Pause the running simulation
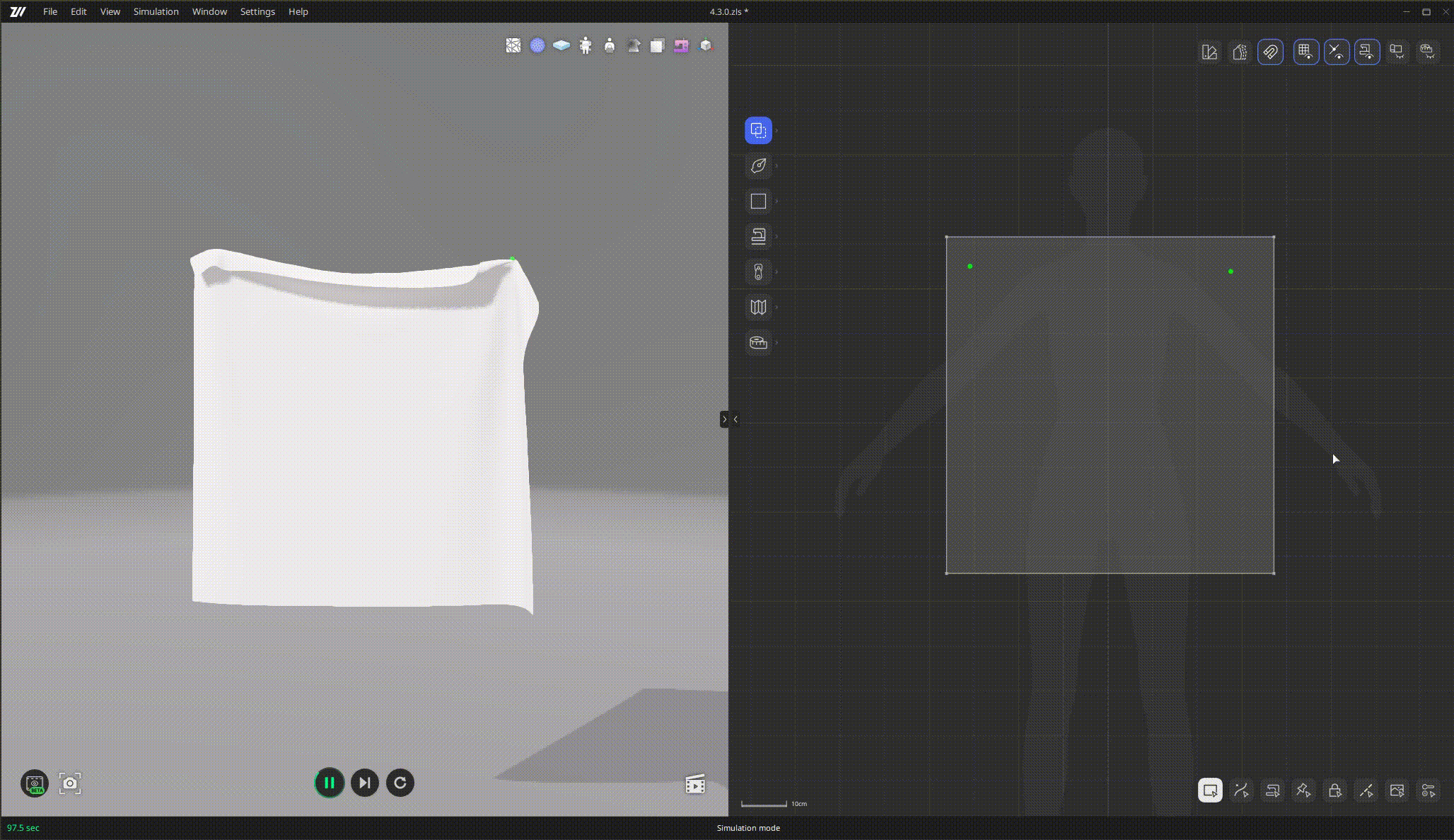 pos(329,783)
